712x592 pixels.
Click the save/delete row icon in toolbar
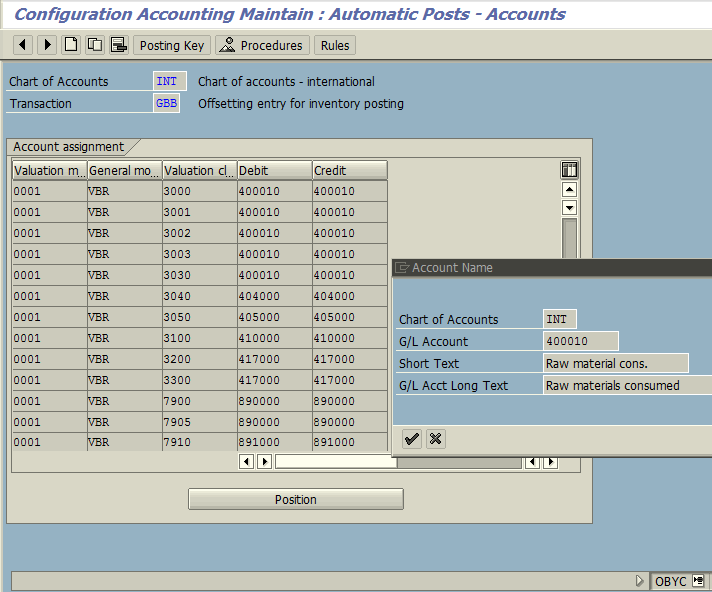[x=119, y=45]
